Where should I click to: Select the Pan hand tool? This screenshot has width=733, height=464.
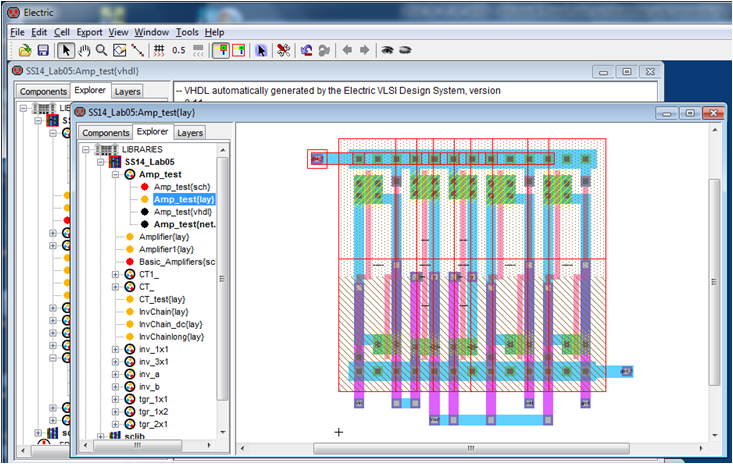tap(84, 50)
